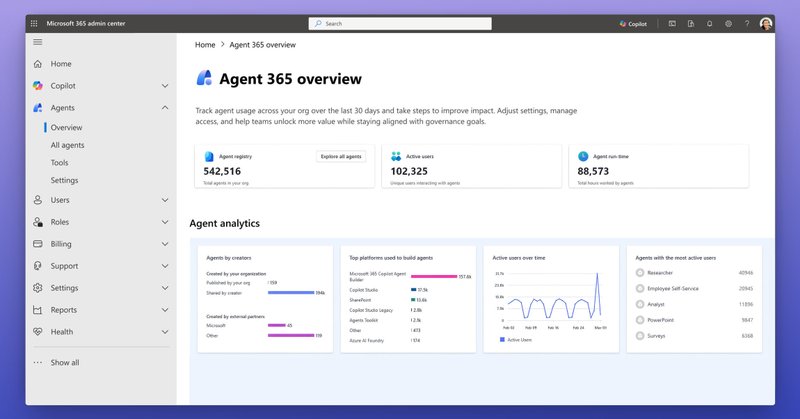Click the Agent 365 overview logo

tap(205, 78)
